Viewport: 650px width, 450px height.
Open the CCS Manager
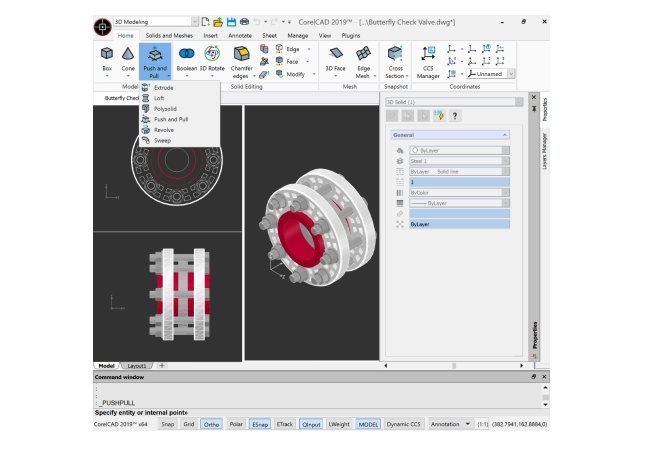(x=428, y=61)
